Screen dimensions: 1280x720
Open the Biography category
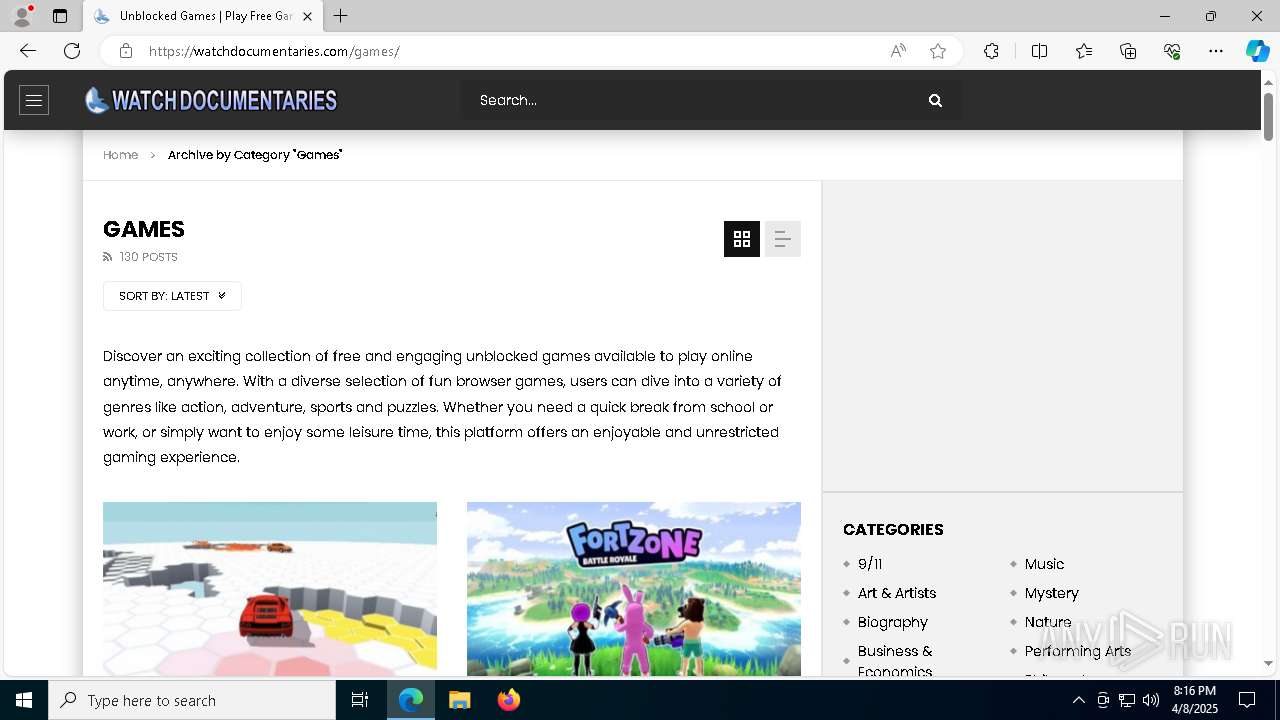[x=893, y=622]
